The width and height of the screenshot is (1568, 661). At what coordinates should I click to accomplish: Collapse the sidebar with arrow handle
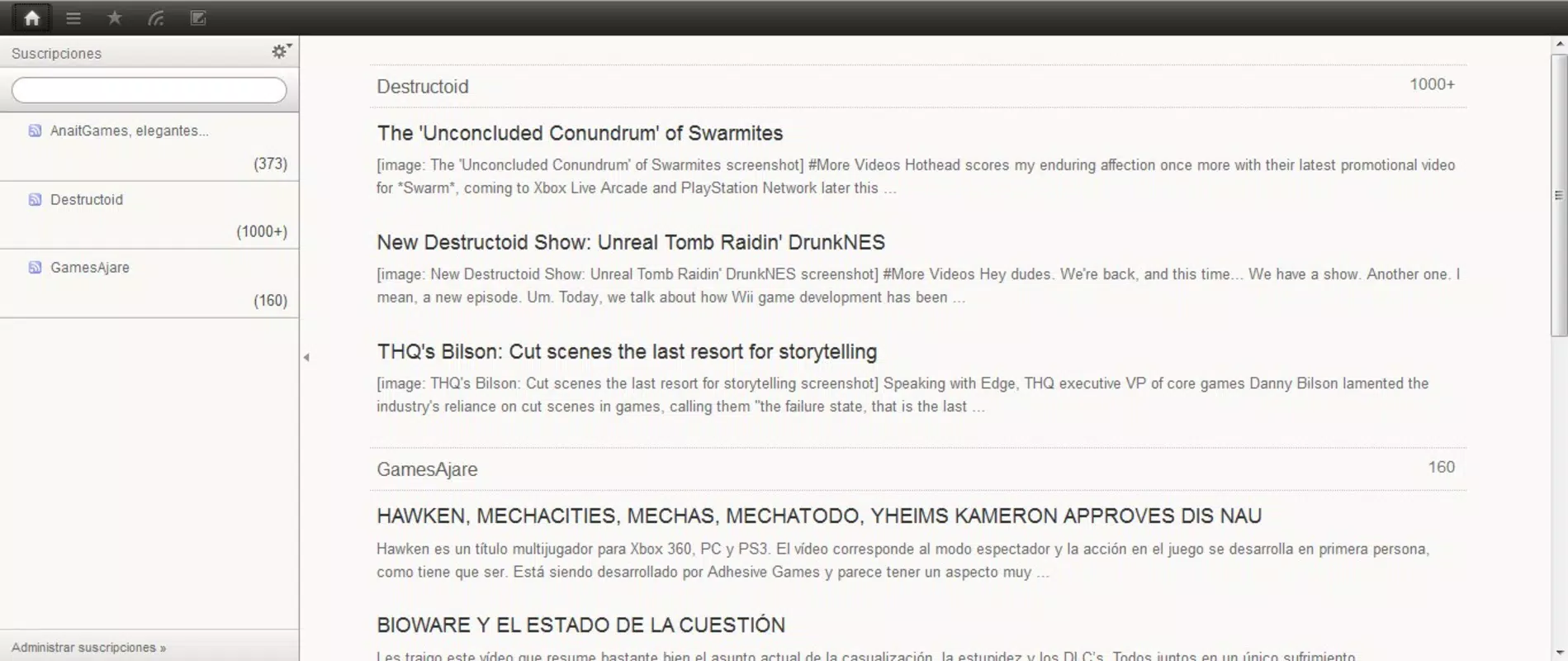[306, 358]
